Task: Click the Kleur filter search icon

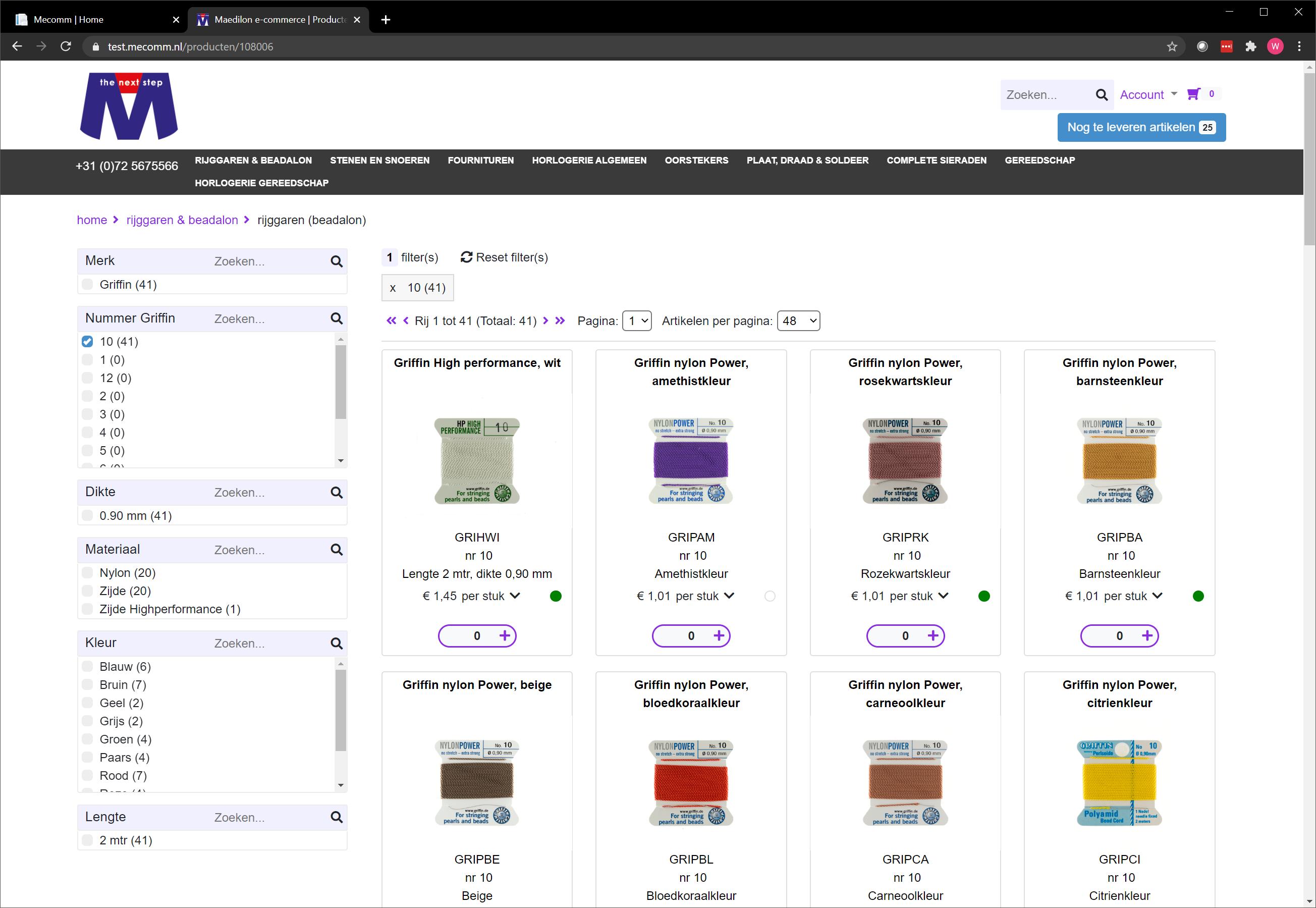Action: 337,644
